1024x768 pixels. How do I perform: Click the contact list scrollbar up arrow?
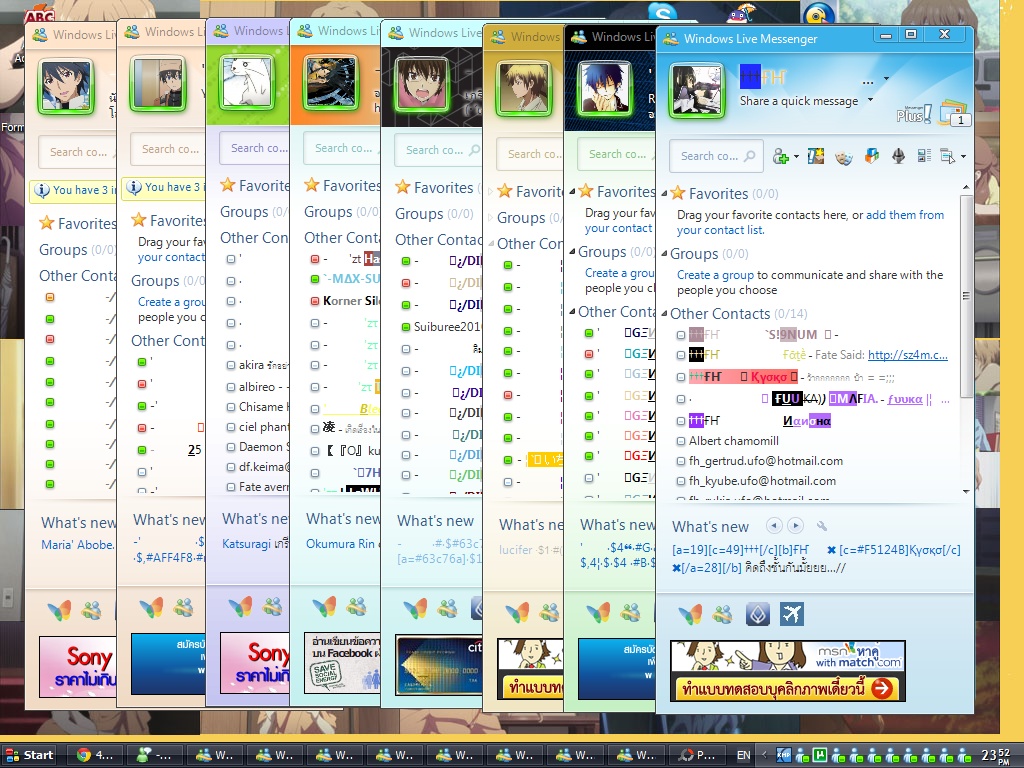tap(966, 189)
